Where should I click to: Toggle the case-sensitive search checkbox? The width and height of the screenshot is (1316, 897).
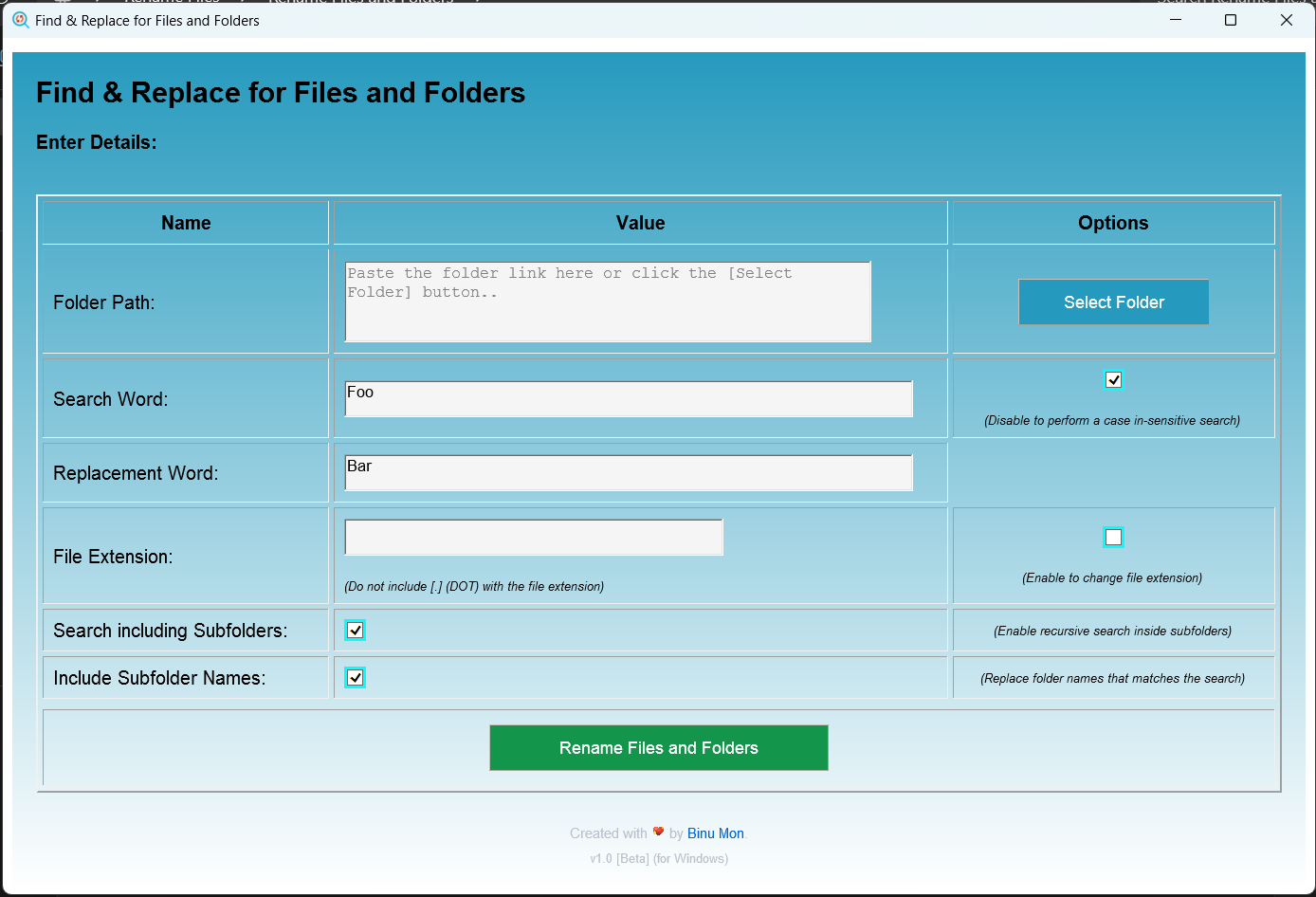1113,379
